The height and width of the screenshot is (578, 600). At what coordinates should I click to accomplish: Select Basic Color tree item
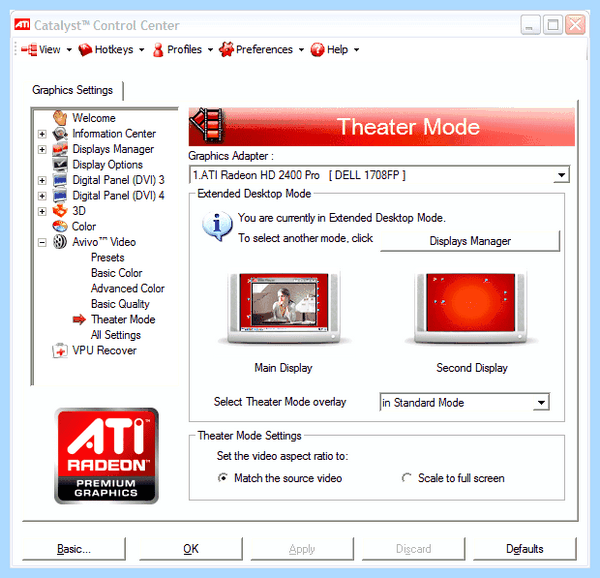pos(117,273)
